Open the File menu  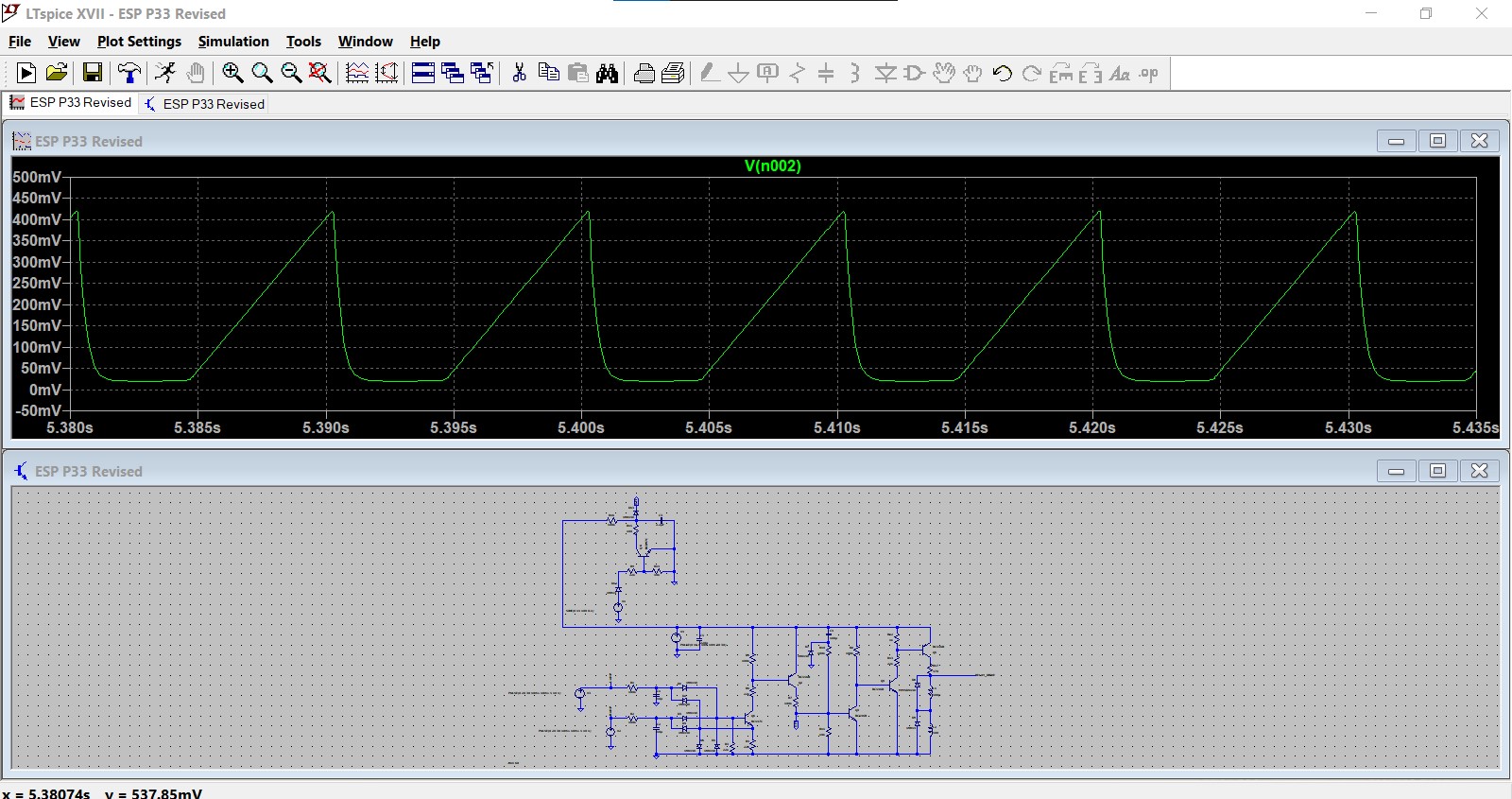tap(20, 42)
